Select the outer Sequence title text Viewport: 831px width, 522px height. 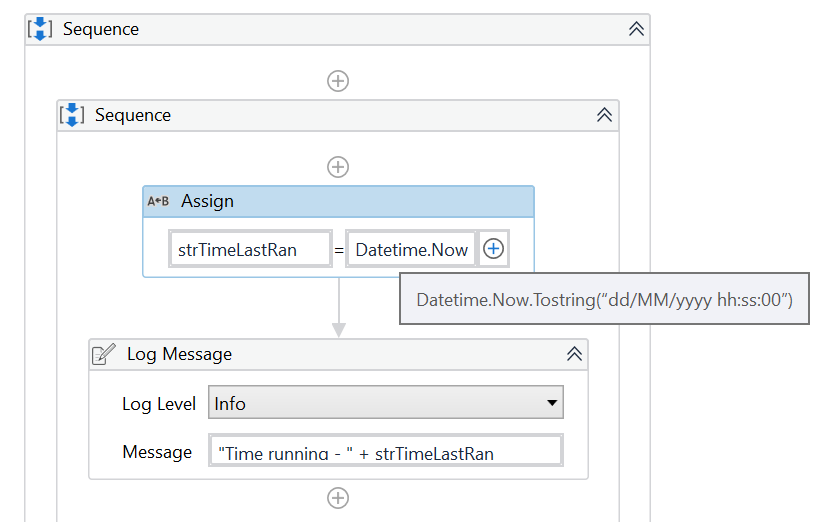tap(101, 29)
